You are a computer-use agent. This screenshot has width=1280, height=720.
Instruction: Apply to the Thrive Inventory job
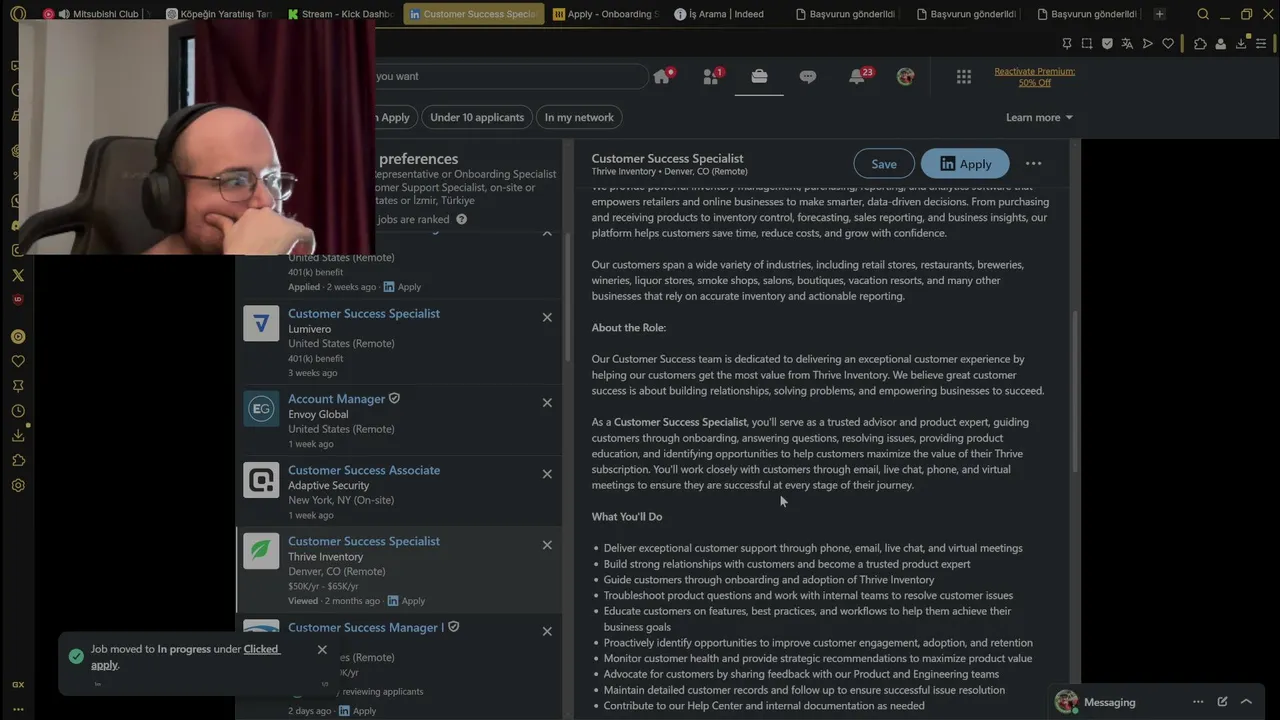pyautogui.click(x=965, y=164)
